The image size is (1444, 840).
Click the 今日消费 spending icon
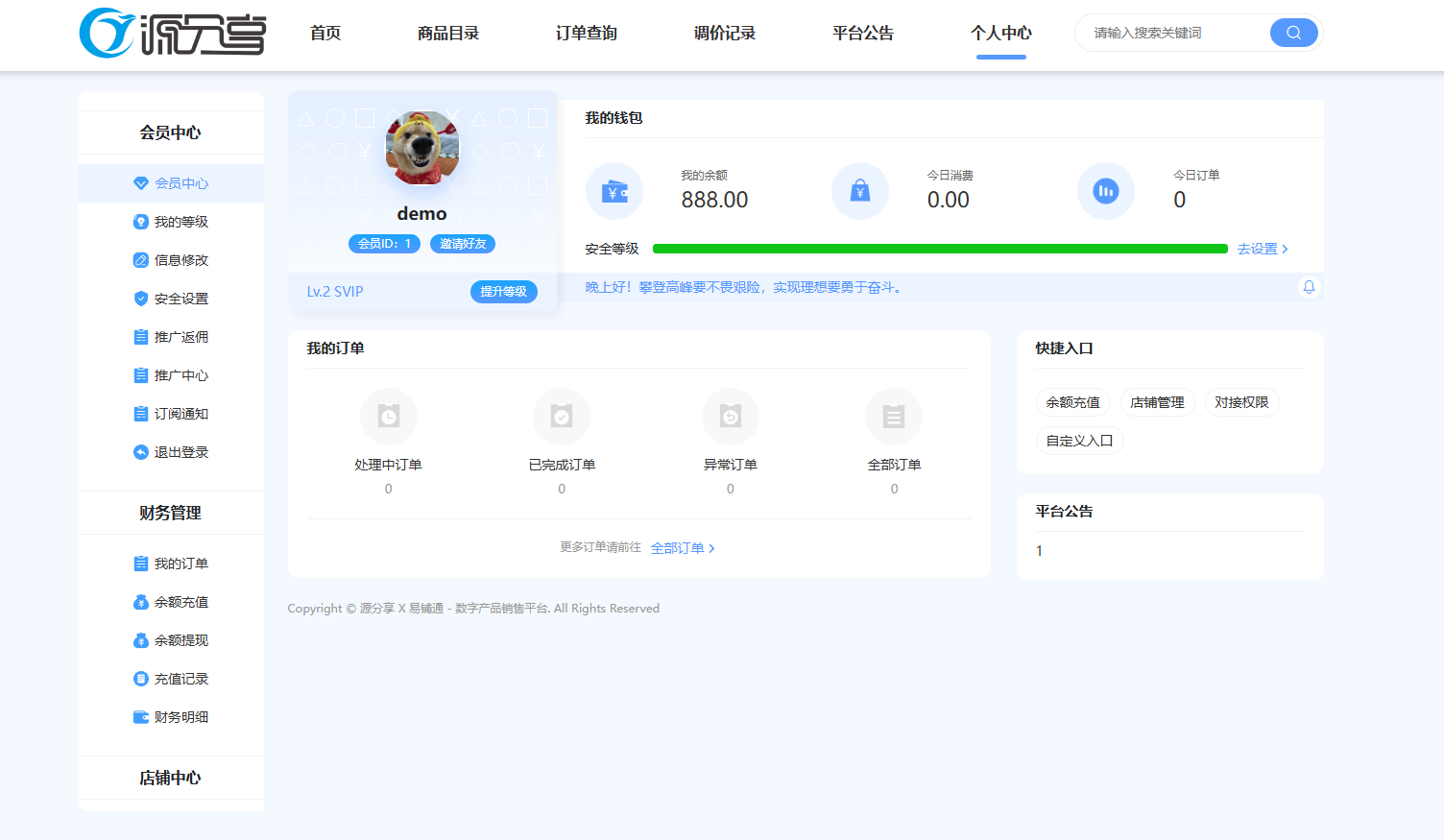860,191
